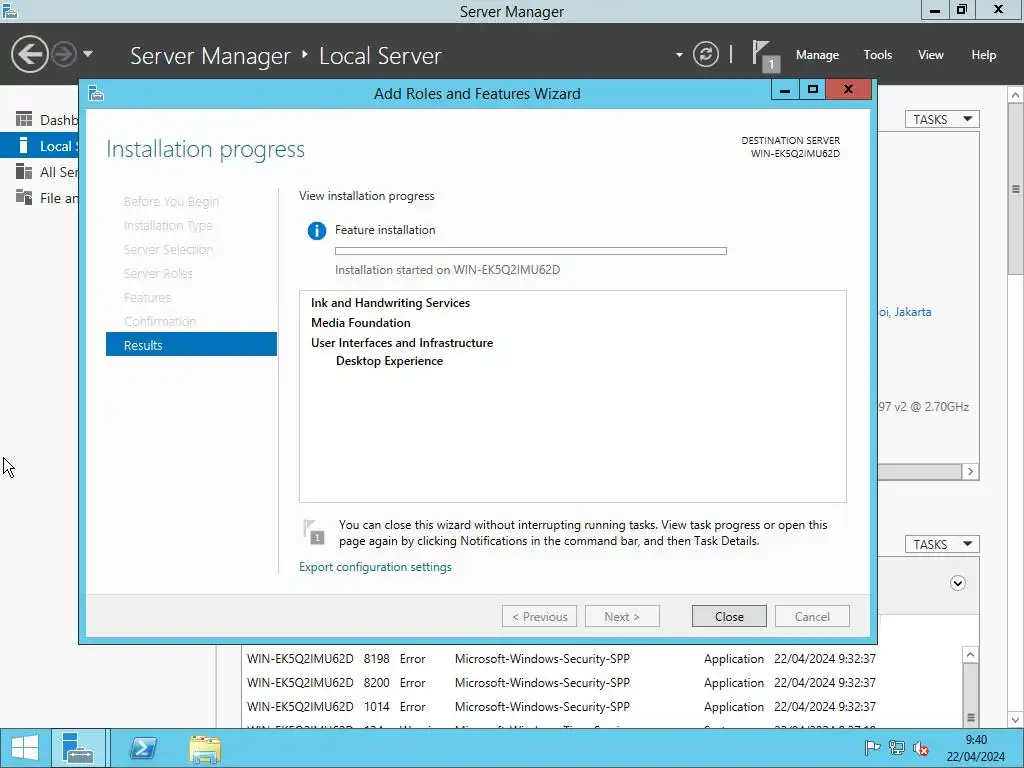Open the Tools menu

pos(877,55)
